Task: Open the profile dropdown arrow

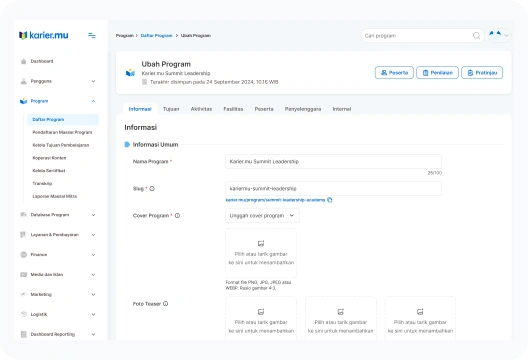Action: pyautogui.click(x=506, y=35)
